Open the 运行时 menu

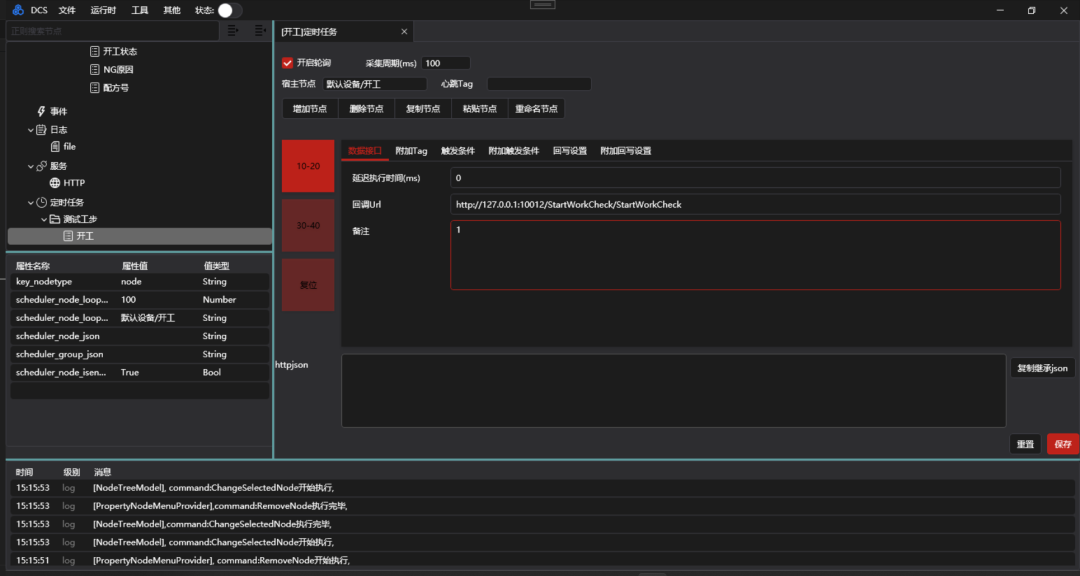click(103, 10)
